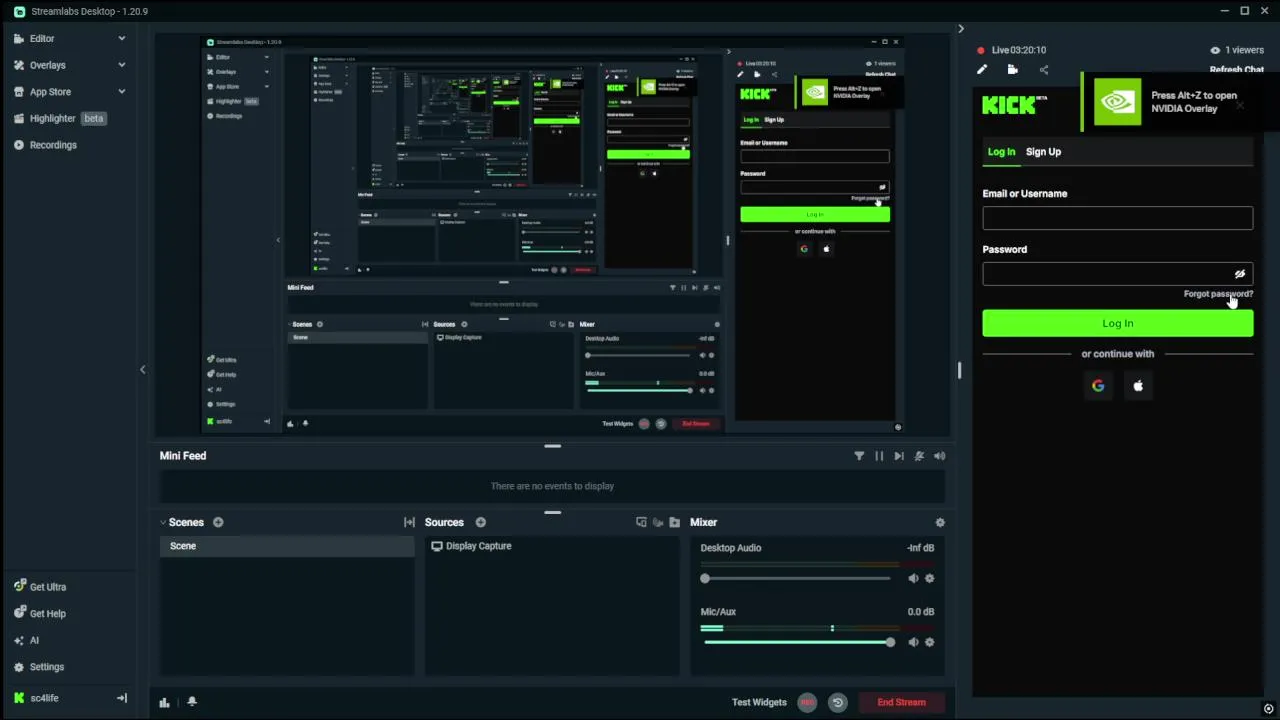Image resolution: width=1280 pixels, height=720 pixels.
Task: Toggle password visibility eye icon
Action: (x=1240, y=274)
